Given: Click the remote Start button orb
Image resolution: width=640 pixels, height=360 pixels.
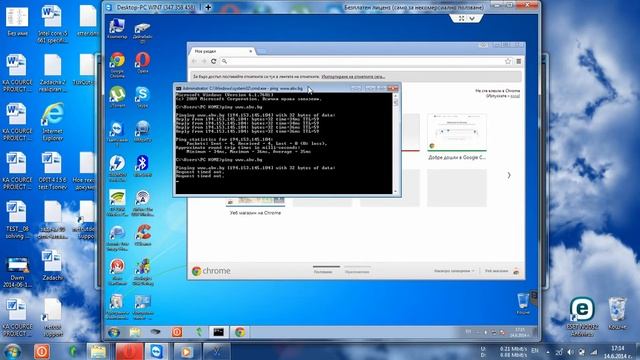Looking at the screenshot, I should [114, 332].
